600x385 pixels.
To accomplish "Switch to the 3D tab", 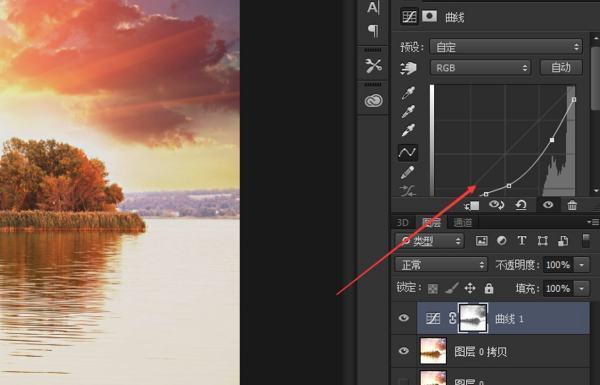I will click(402, 222).
